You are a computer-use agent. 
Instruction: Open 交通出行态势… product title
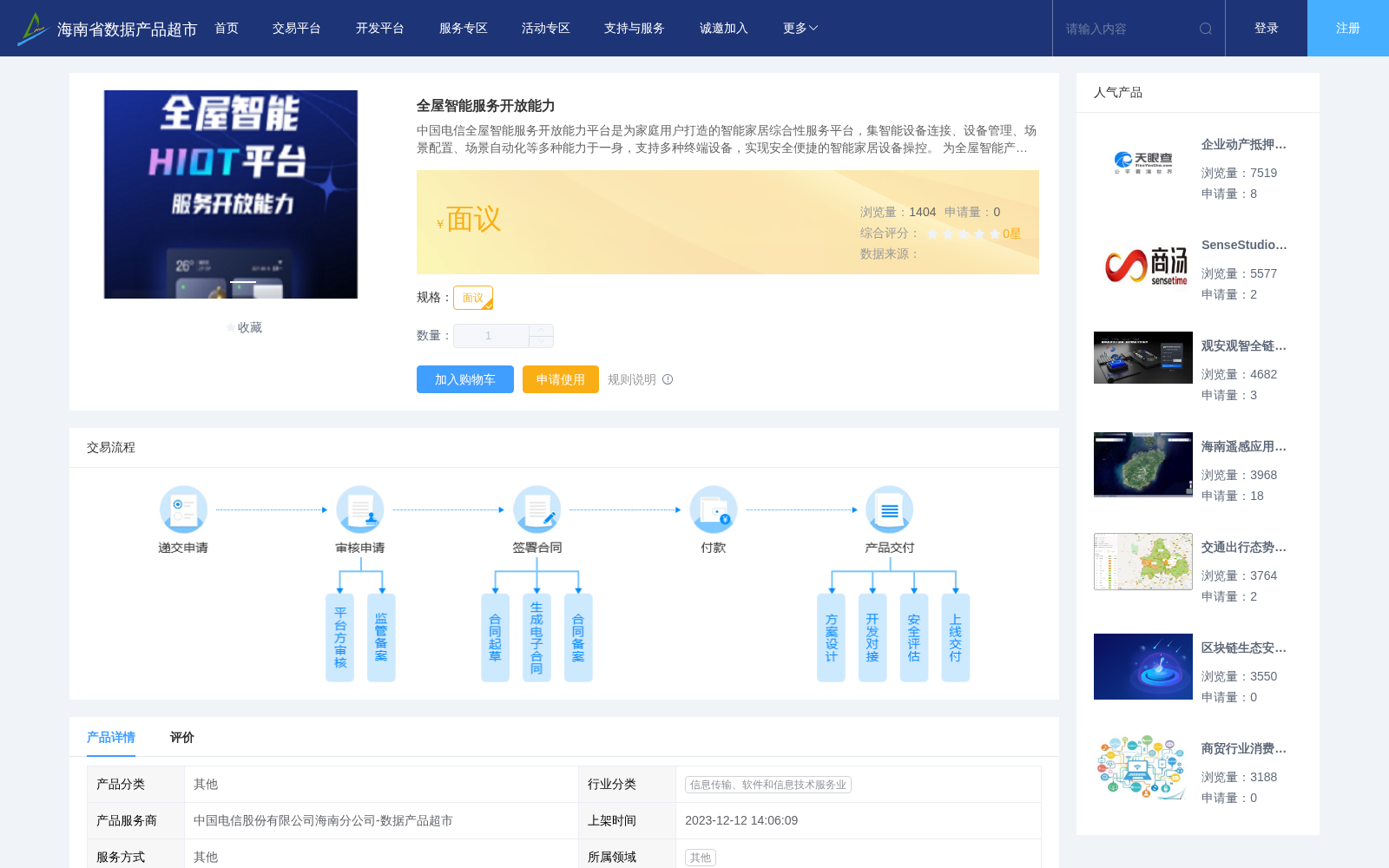pos(1244,548)
